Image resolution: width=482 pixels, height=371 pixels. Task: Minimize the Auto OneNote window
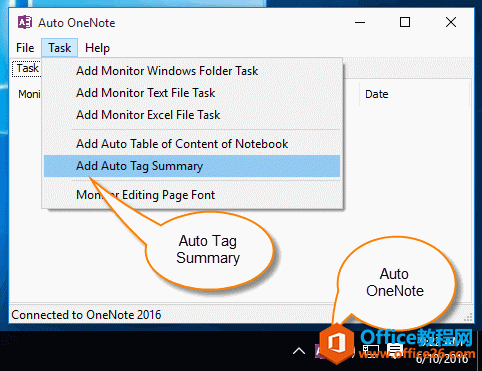click(360, 22)
